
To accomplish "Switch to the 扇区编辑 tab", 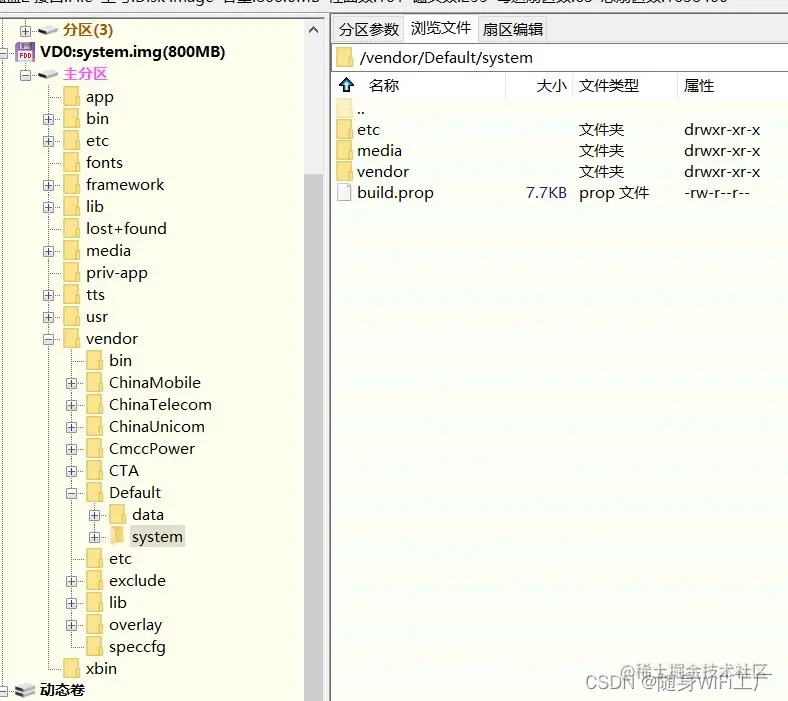I will coord(513,29).
